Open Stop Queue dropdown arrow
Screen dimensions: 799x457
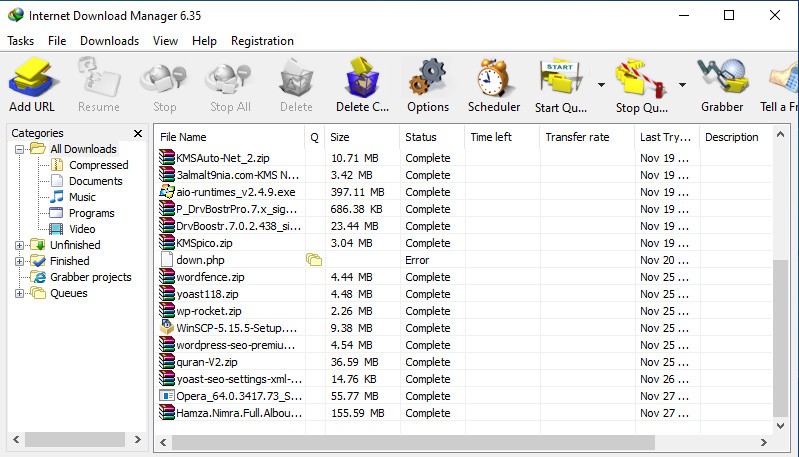(682, 85)
